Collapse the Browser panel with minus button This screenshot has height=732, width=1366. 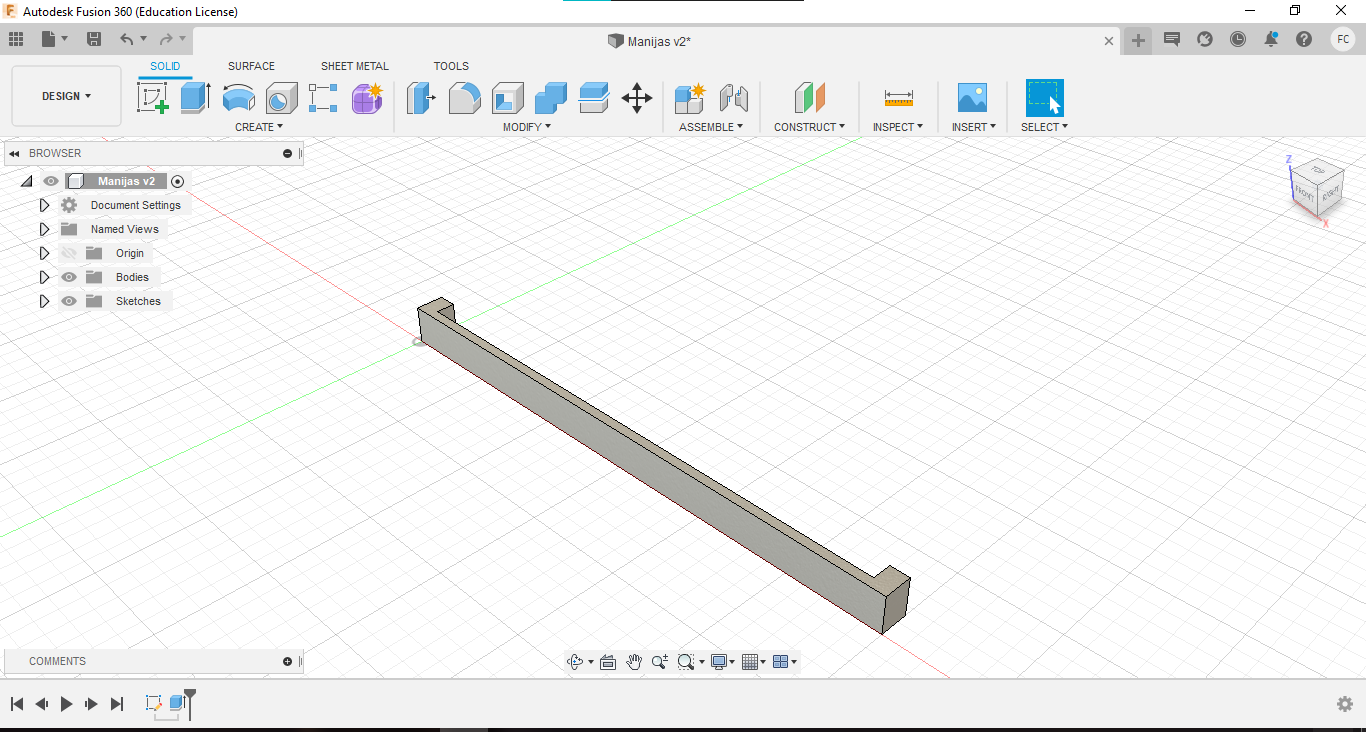click(288, 153)
